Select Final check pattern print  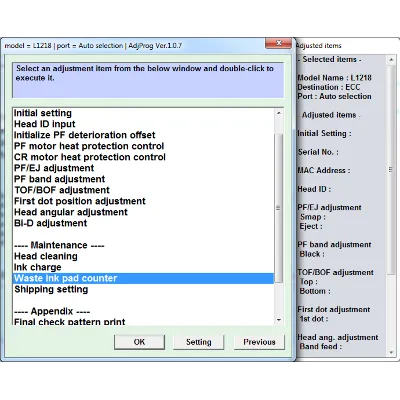pos(143,322)
